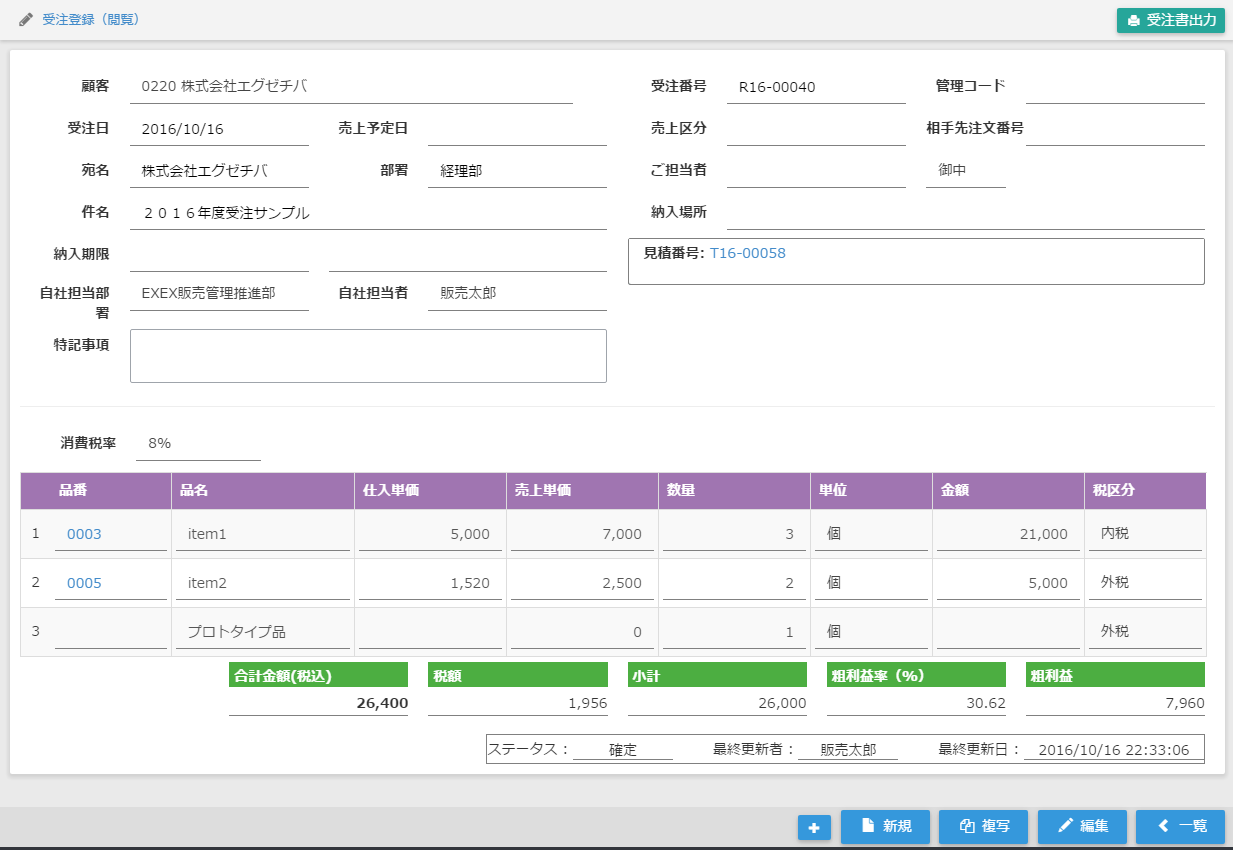Image resolution: width=1233 pixels, height=850 pixels.
Task: Click the 品名 column header
Action: [x=263, y=491]
